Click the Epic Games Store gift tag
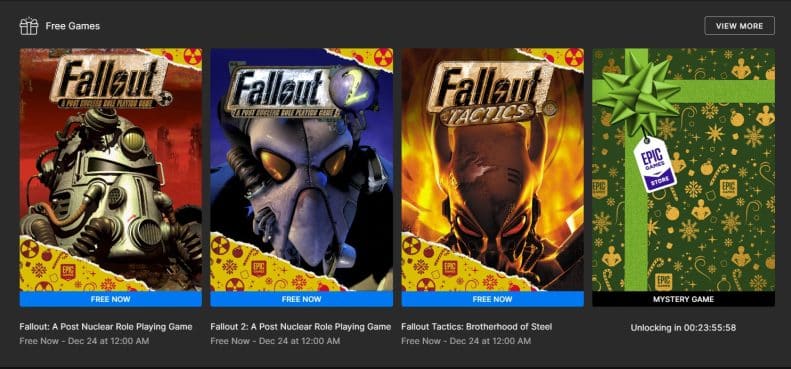791x369 pixels. [x=655, y=165]
